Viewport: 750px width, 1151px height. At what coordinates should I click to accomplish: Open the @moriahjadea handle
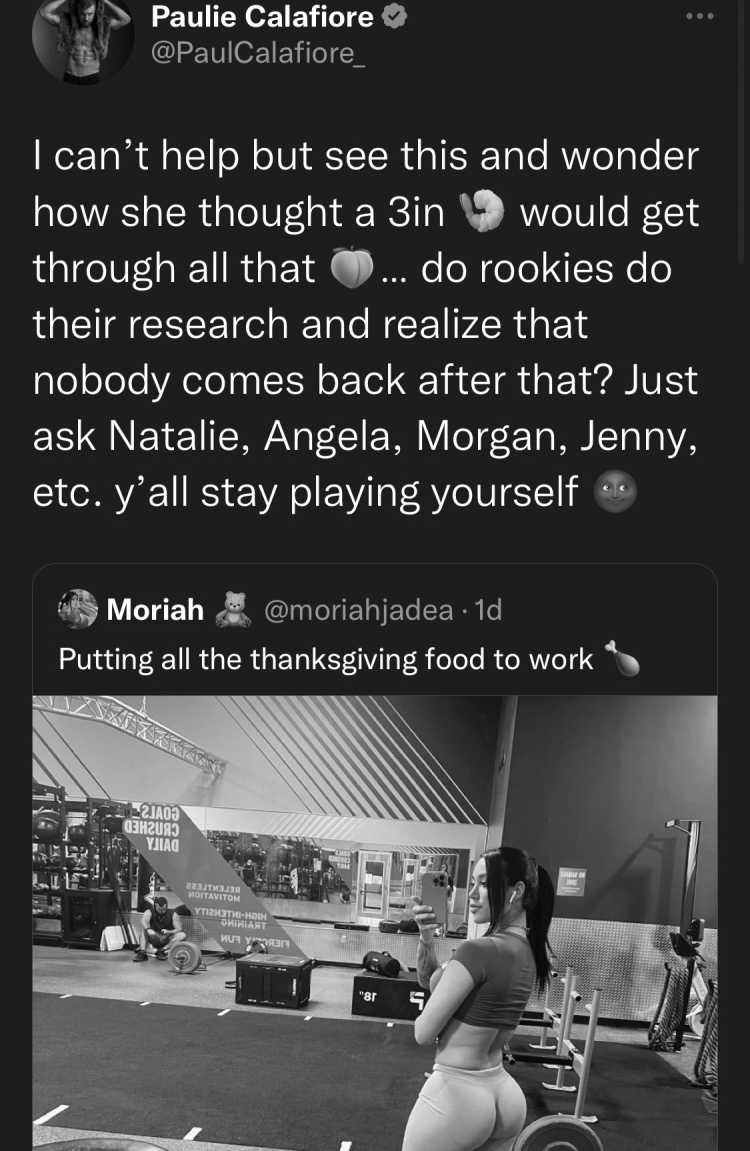point(358,610)
